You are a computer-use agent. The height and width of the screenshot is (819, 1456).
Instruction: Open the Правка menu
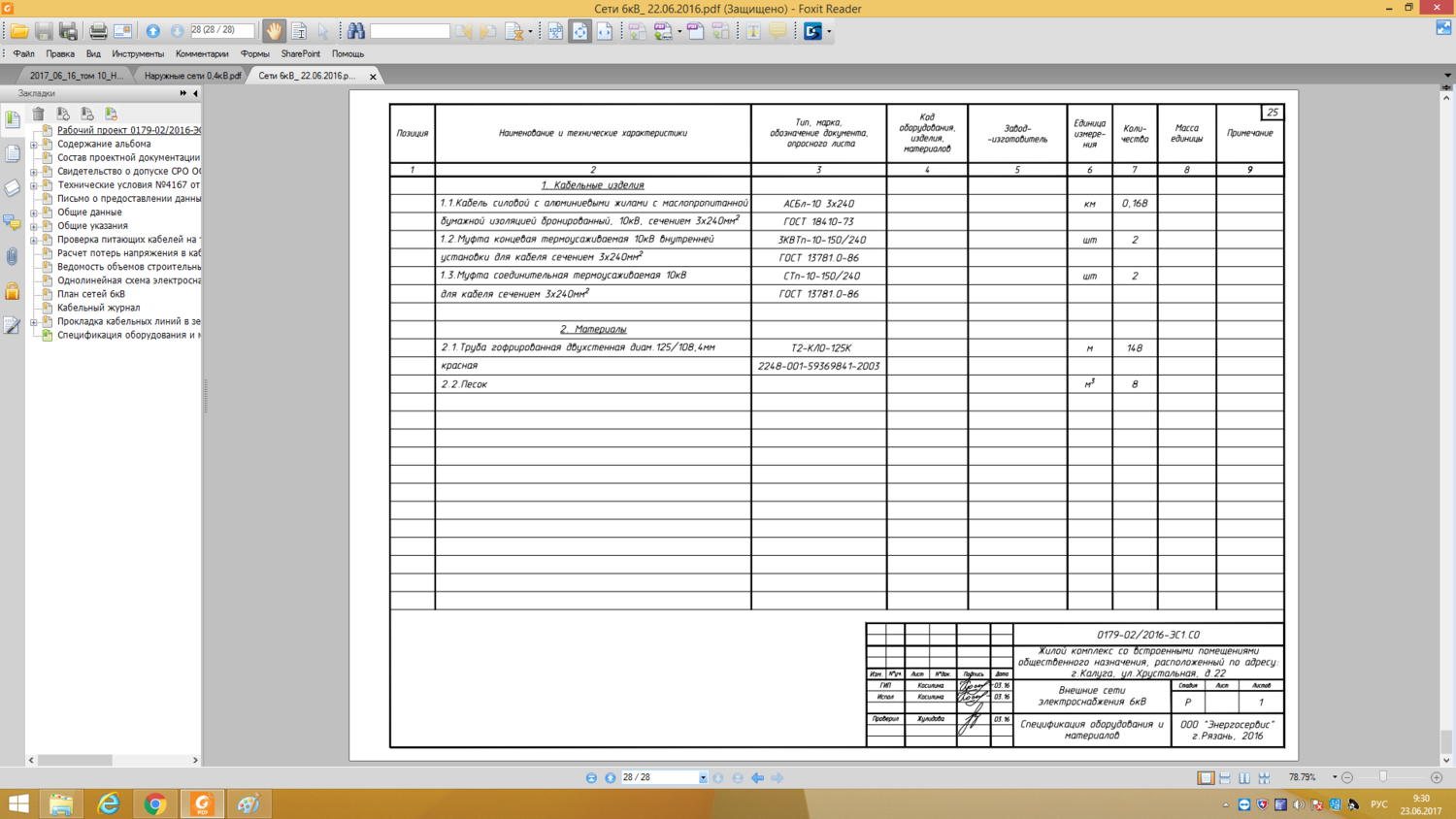[60, 54]
